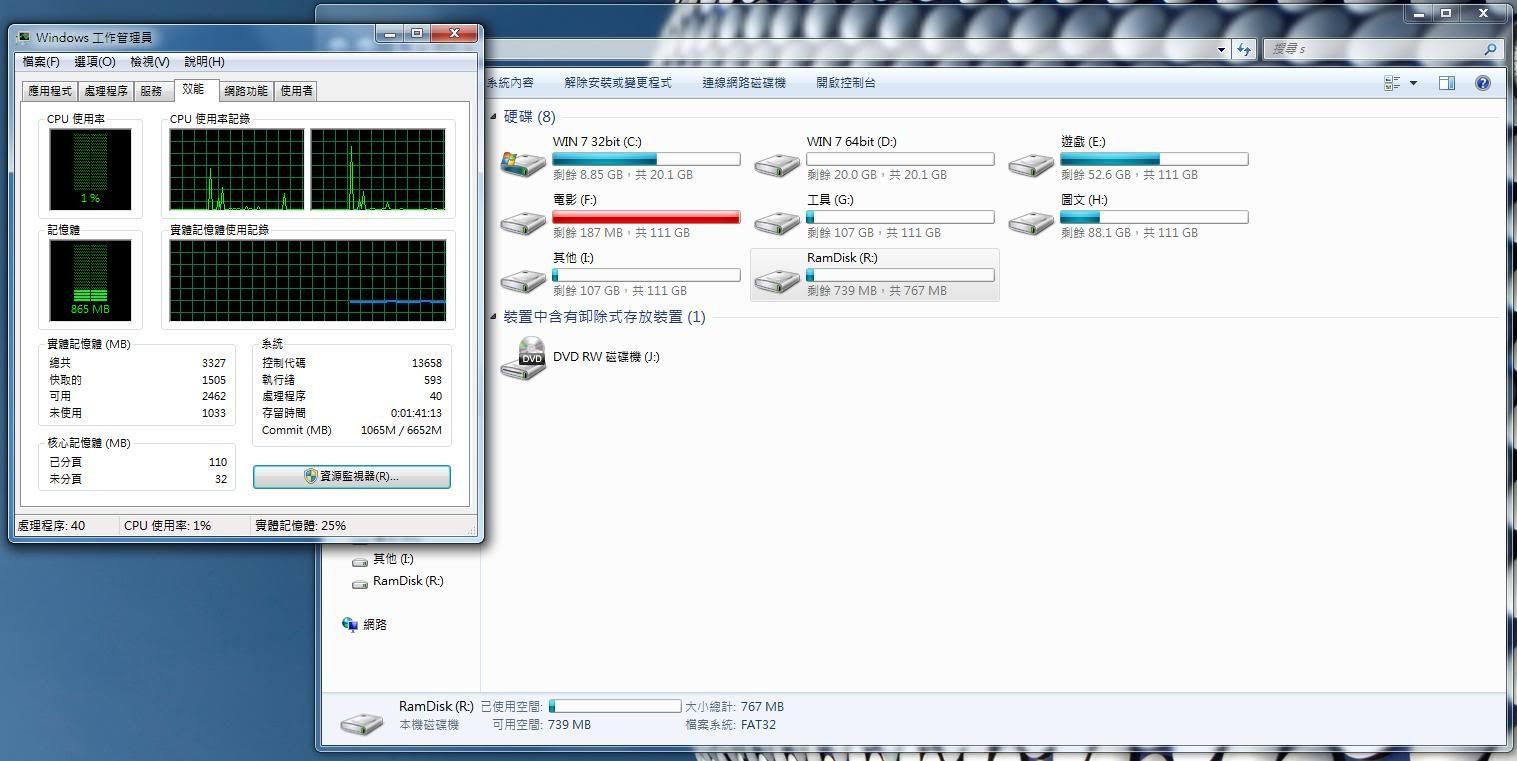Image resolution: width=1517 pixels, height=761 pixels.
Task: Click status bar text 實體記憶體: 25%
Action: point(301,525)
